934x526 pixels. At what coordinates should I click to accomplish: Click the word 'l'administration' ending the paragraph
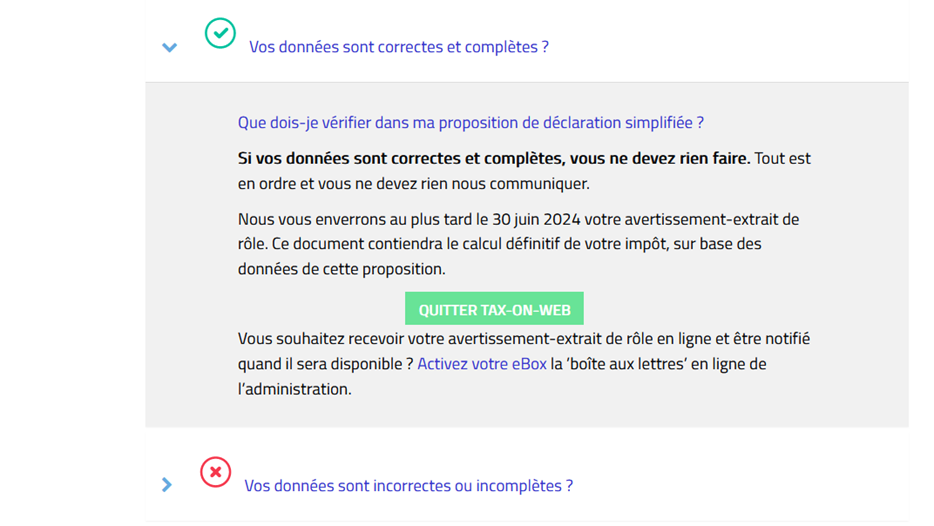[294, 389]
